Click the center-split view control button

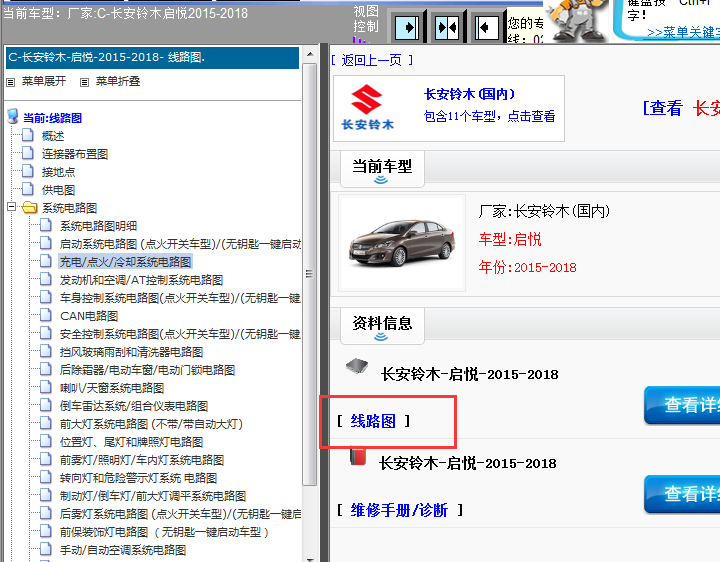click(x=447, y=28)
